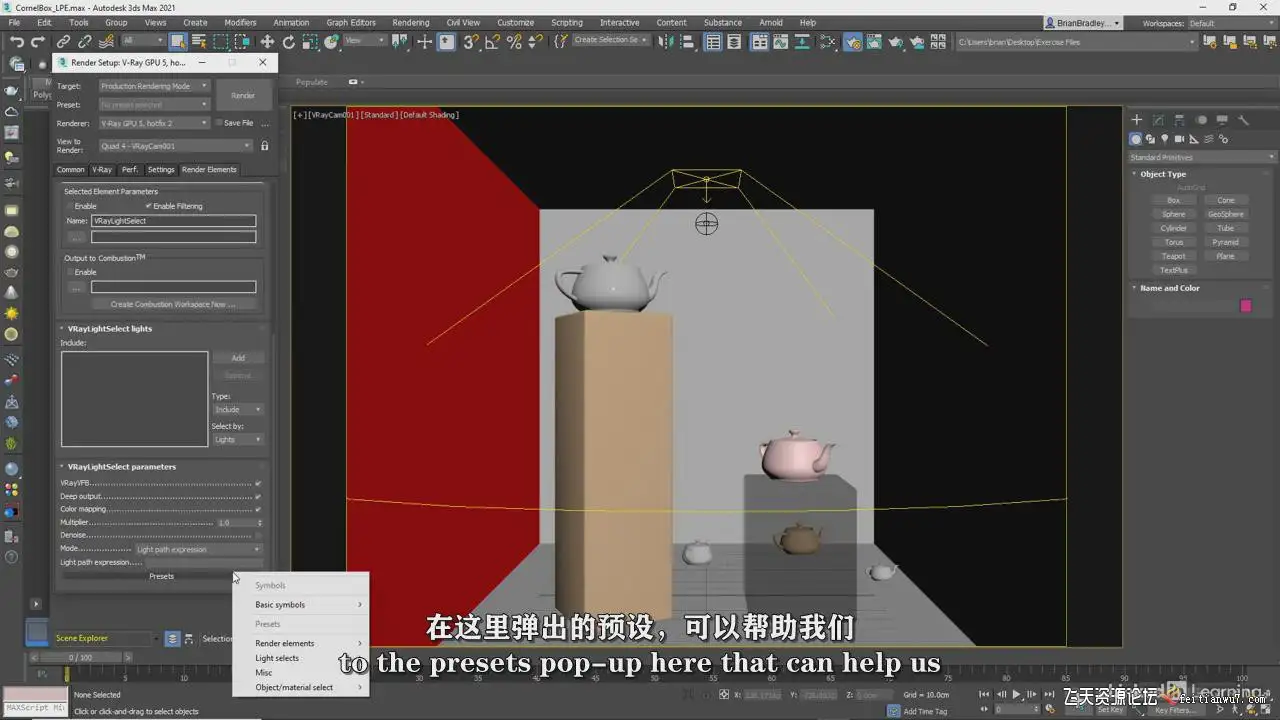The width and height of the screenshot is (1280, 720).
Task: Select the Cameras category icon
Action: click(1180, 139)
